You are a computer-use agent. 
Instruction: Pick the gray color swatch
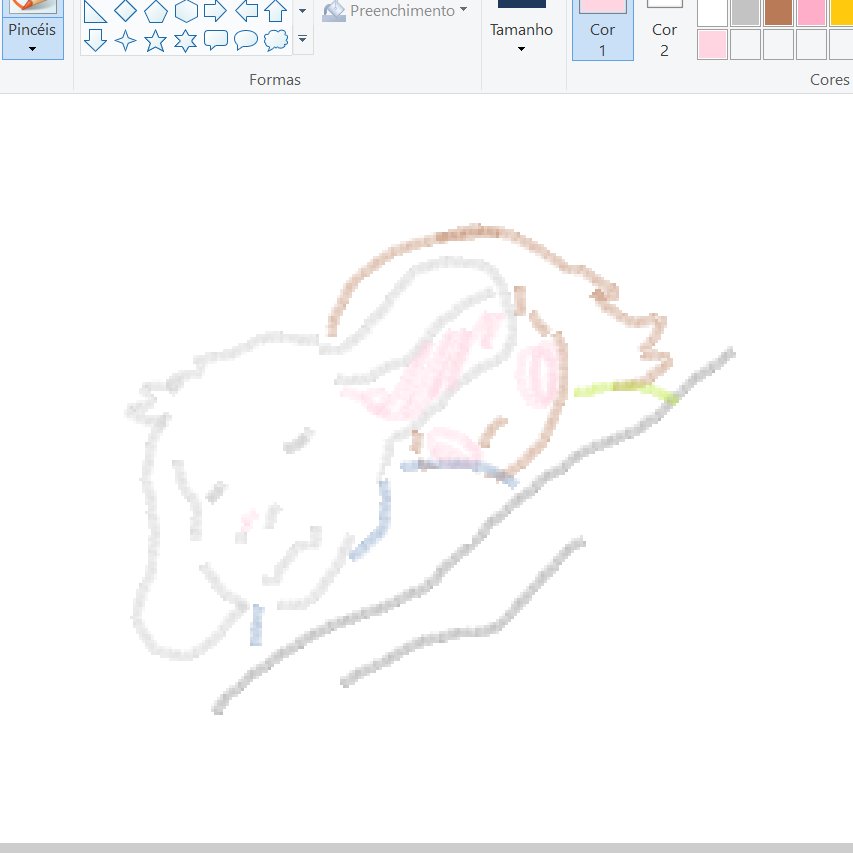(x=745, y=13)
